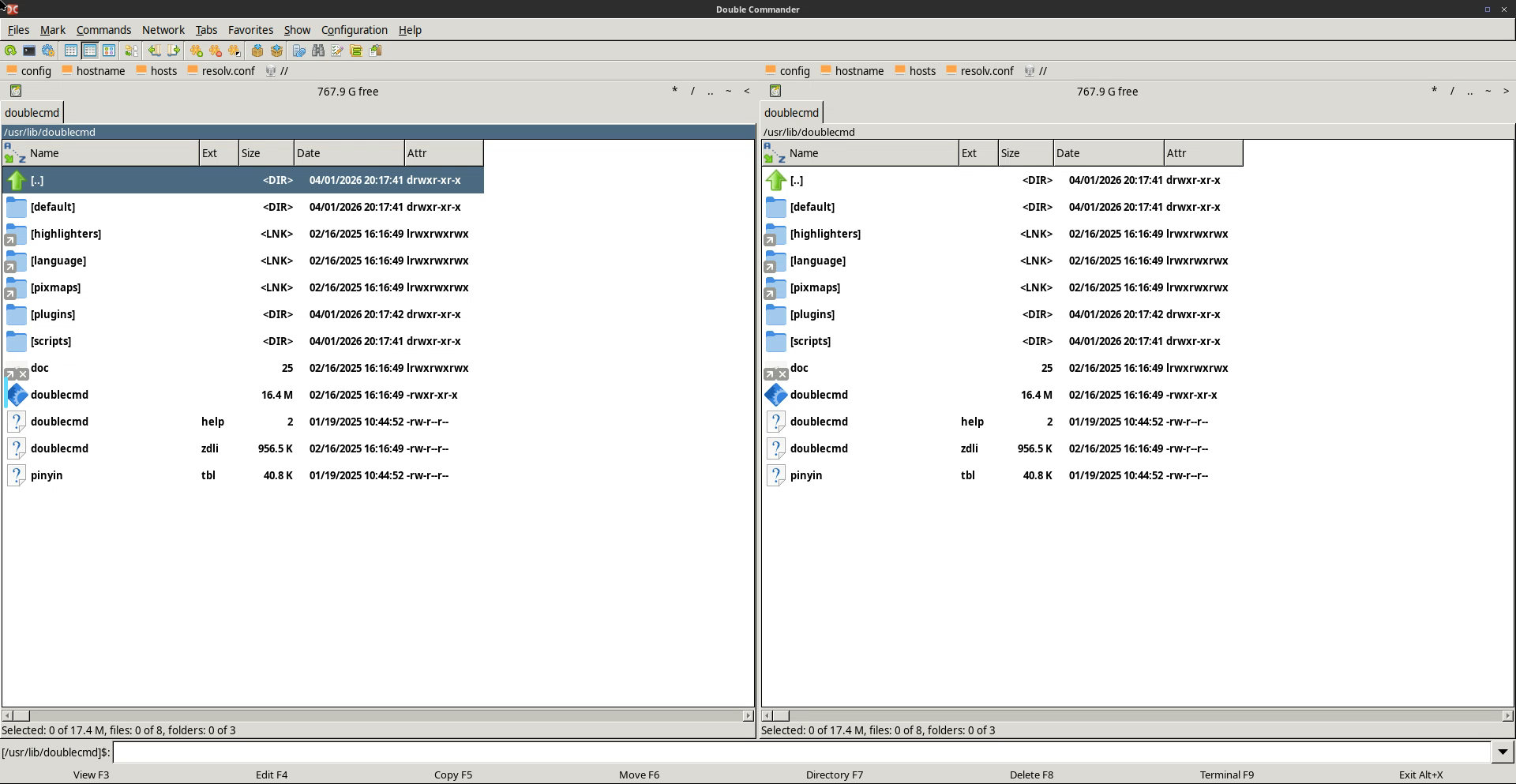Select the right panel doublecmd tab

click(791, 113)
